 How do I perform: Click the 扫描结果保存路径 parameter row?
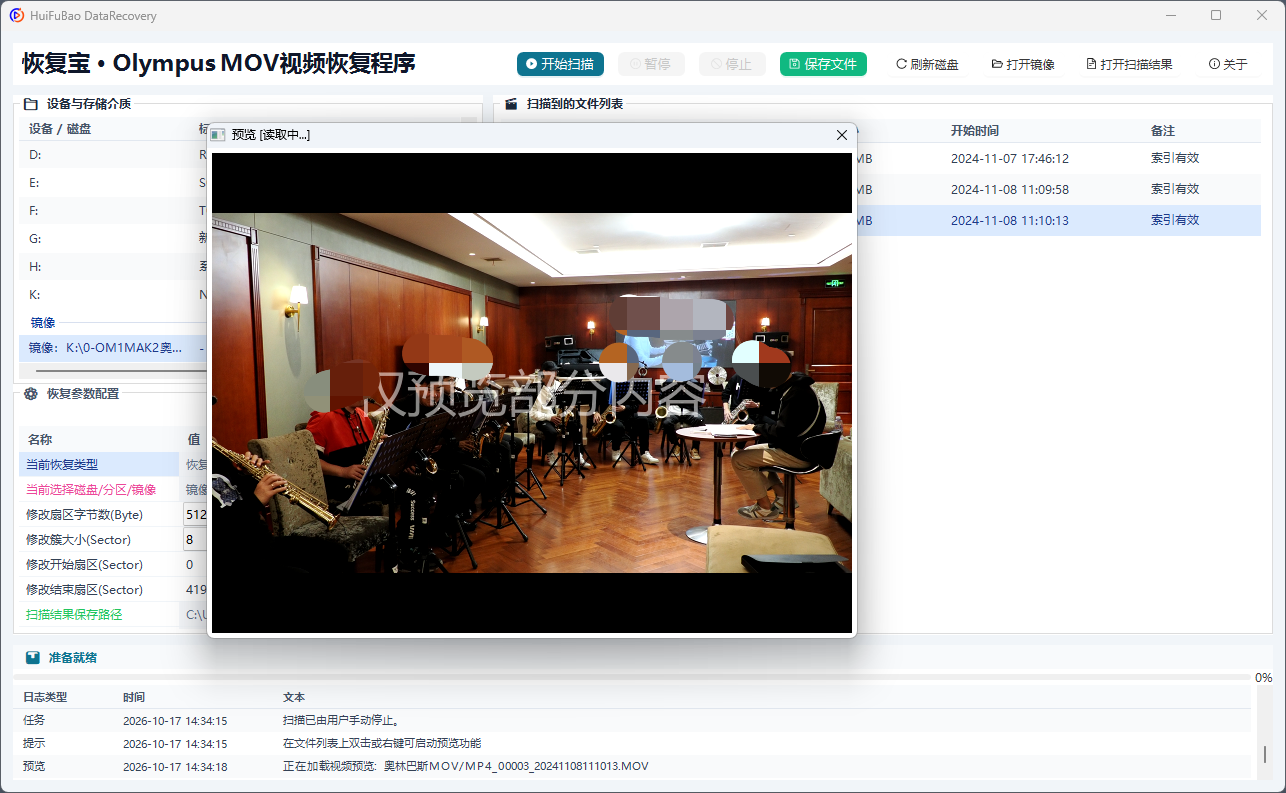[x=113, y=614]
